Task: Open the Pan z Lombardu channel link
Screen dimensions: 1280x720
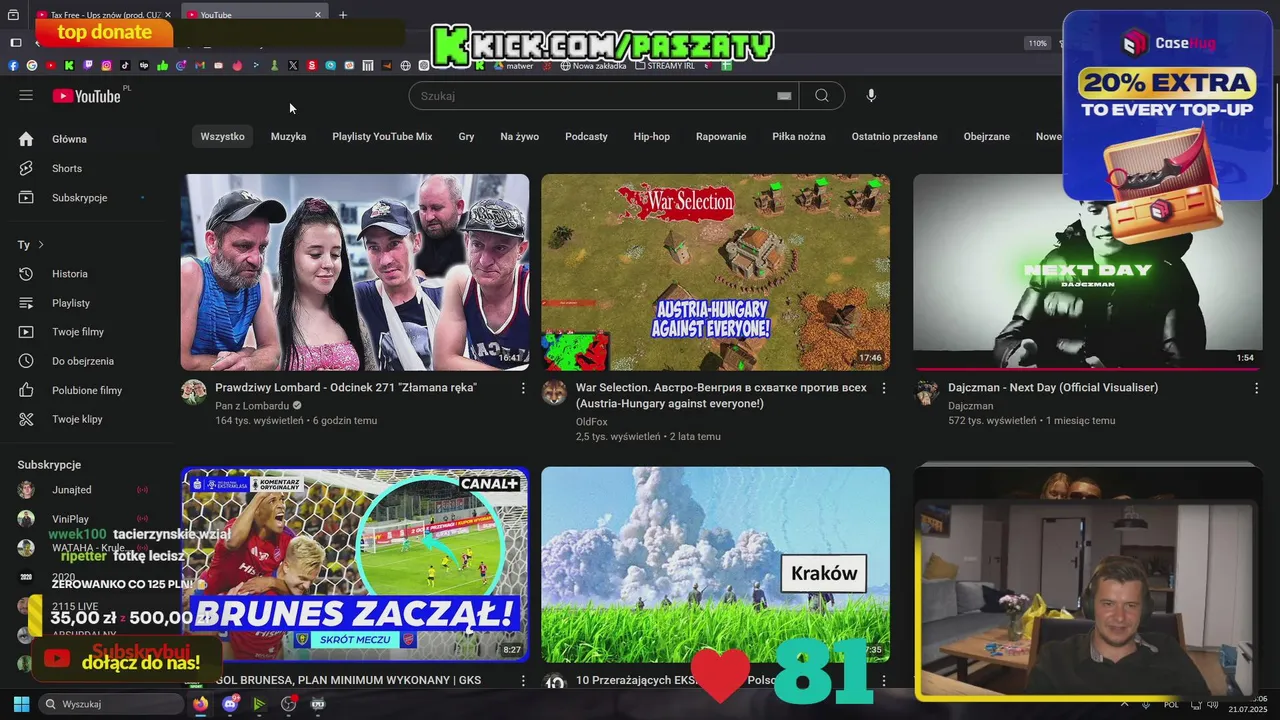Action: (x=252, y=406)
